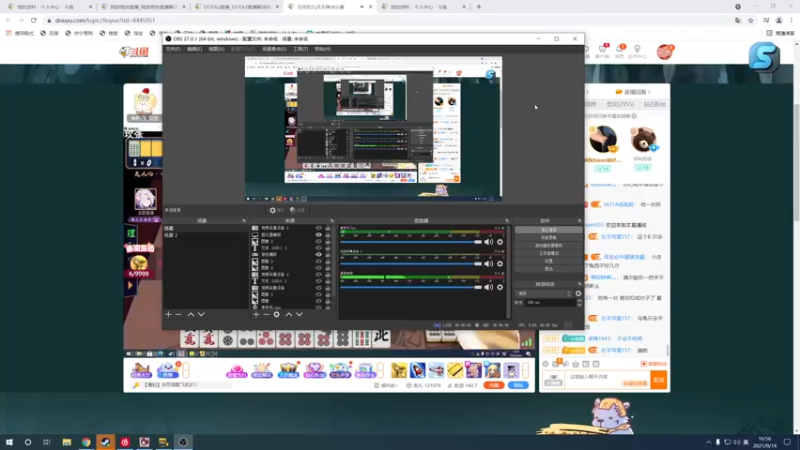Expand gift list handle right of last gift
This screenshot has height=450, width=800.
click(525, 370)
